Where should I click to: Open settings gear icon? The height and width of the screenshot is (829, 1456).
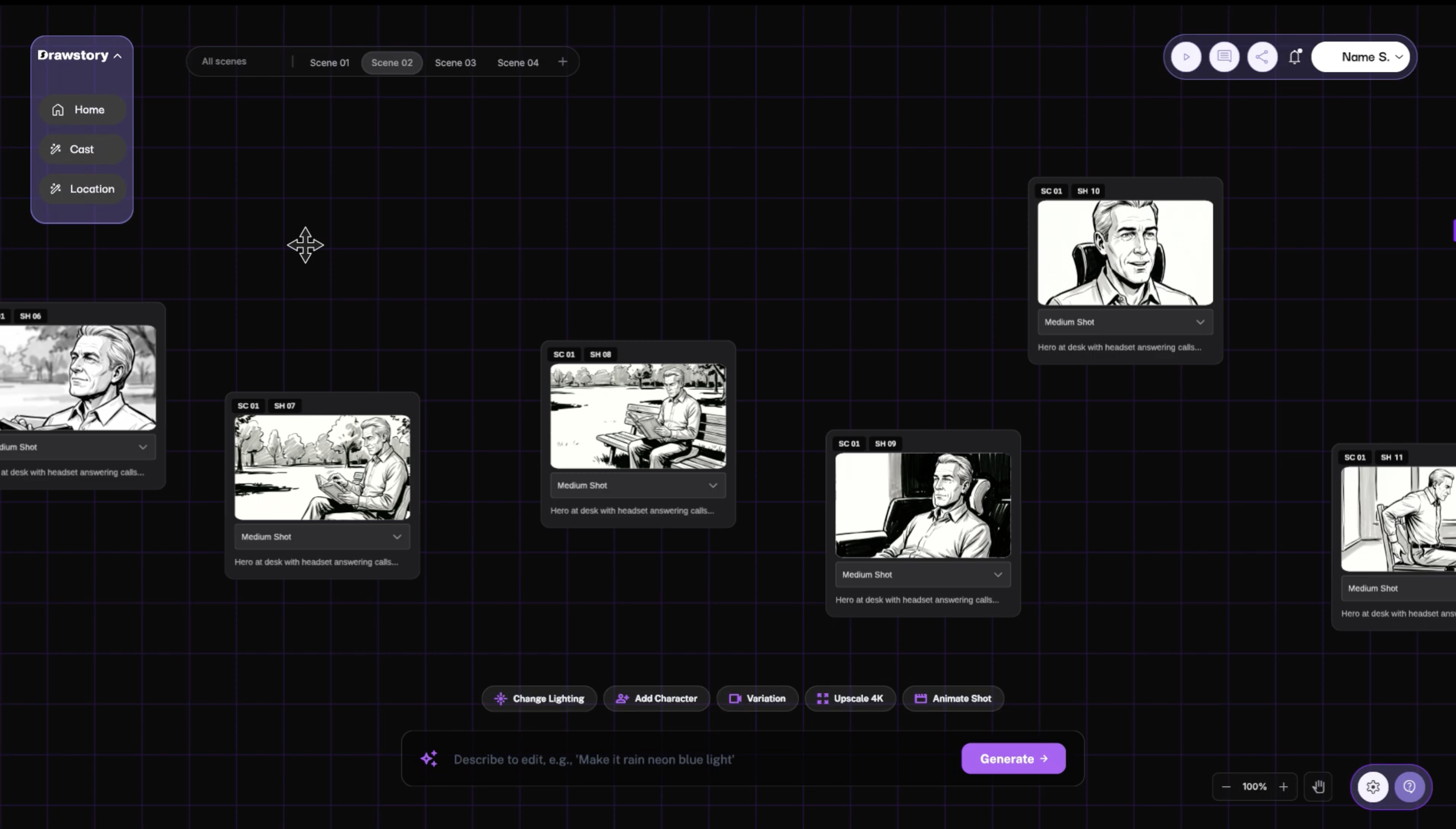(1373, 787)
